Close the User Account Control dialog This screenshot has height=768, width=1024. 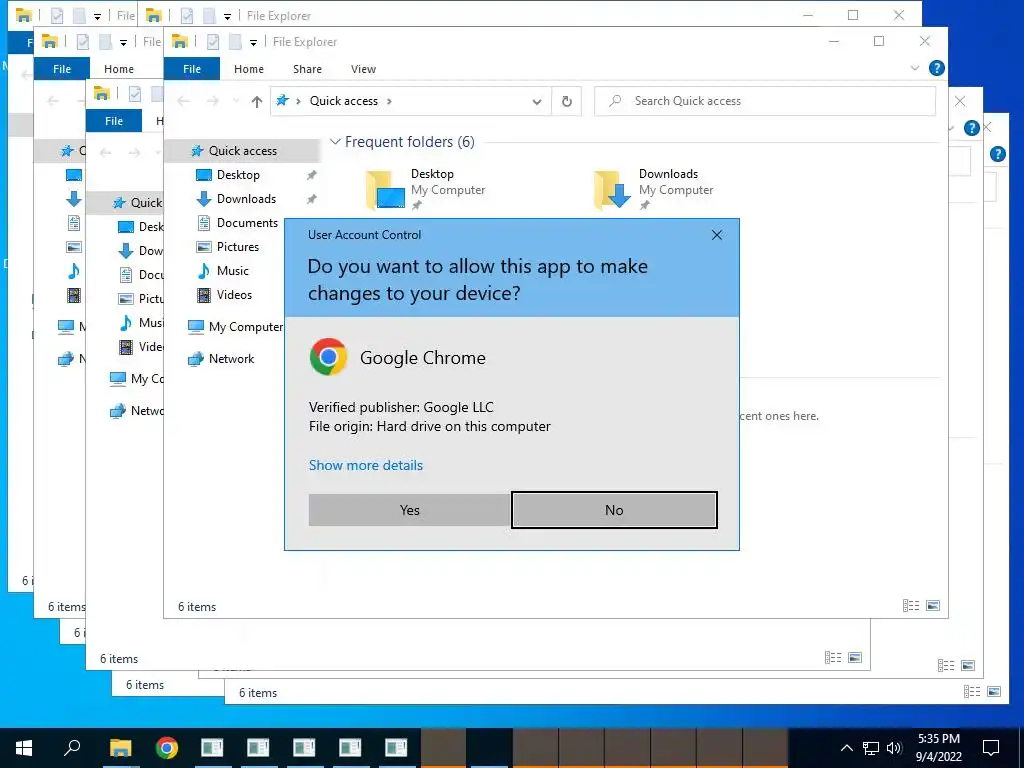coord(717,235)
